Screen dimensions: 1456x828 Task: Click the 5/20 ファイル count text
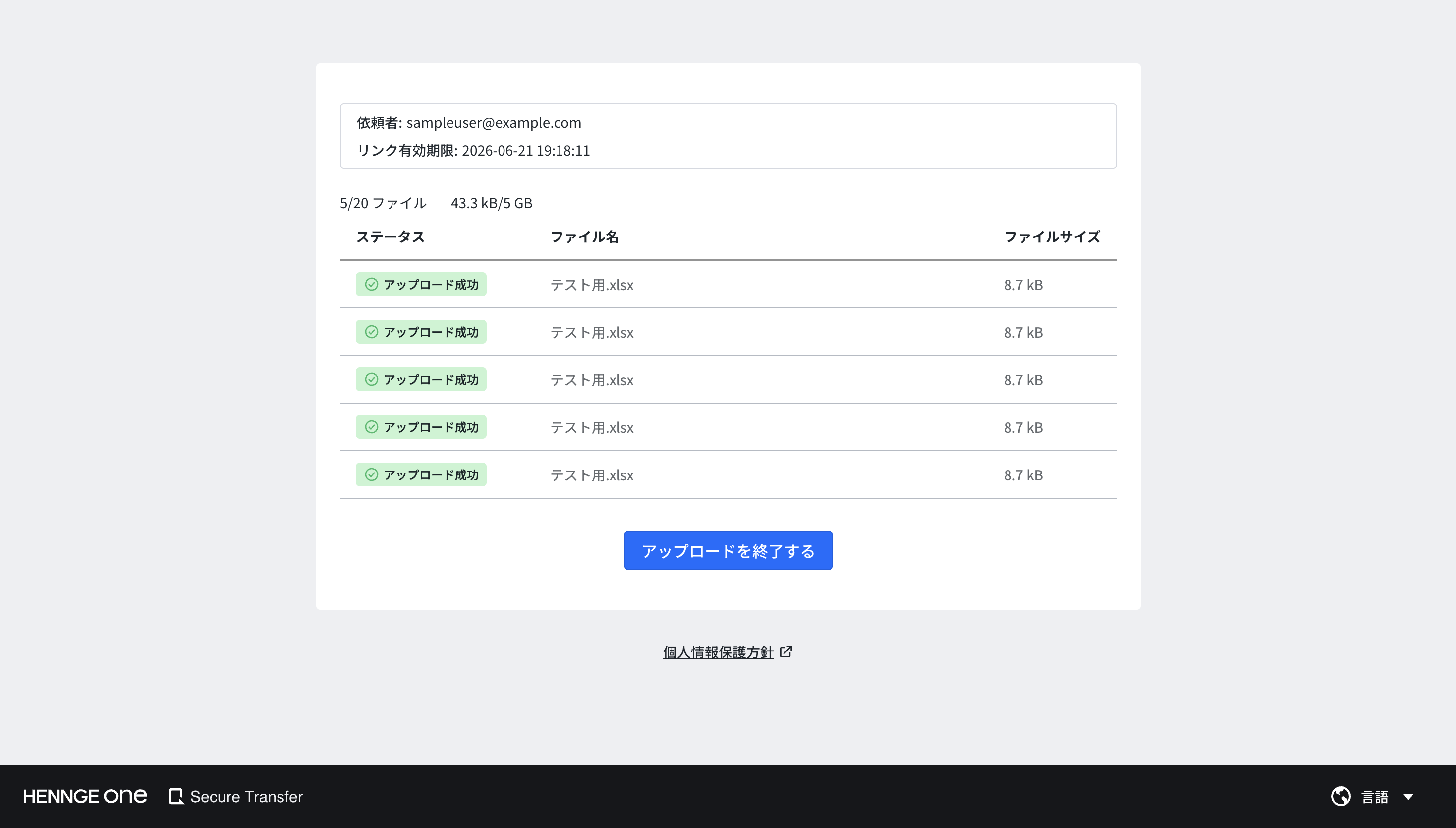coord(383,203)
